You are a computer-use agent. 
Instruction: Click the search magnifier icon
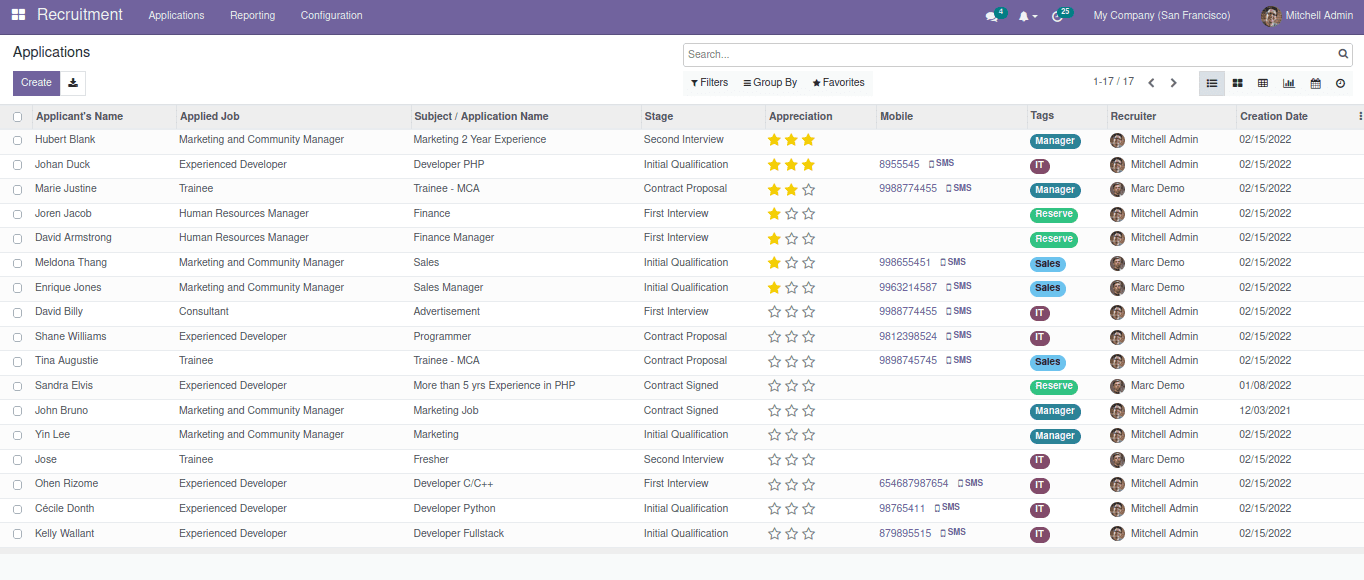pyautogui.click(x=1343, y=55)
